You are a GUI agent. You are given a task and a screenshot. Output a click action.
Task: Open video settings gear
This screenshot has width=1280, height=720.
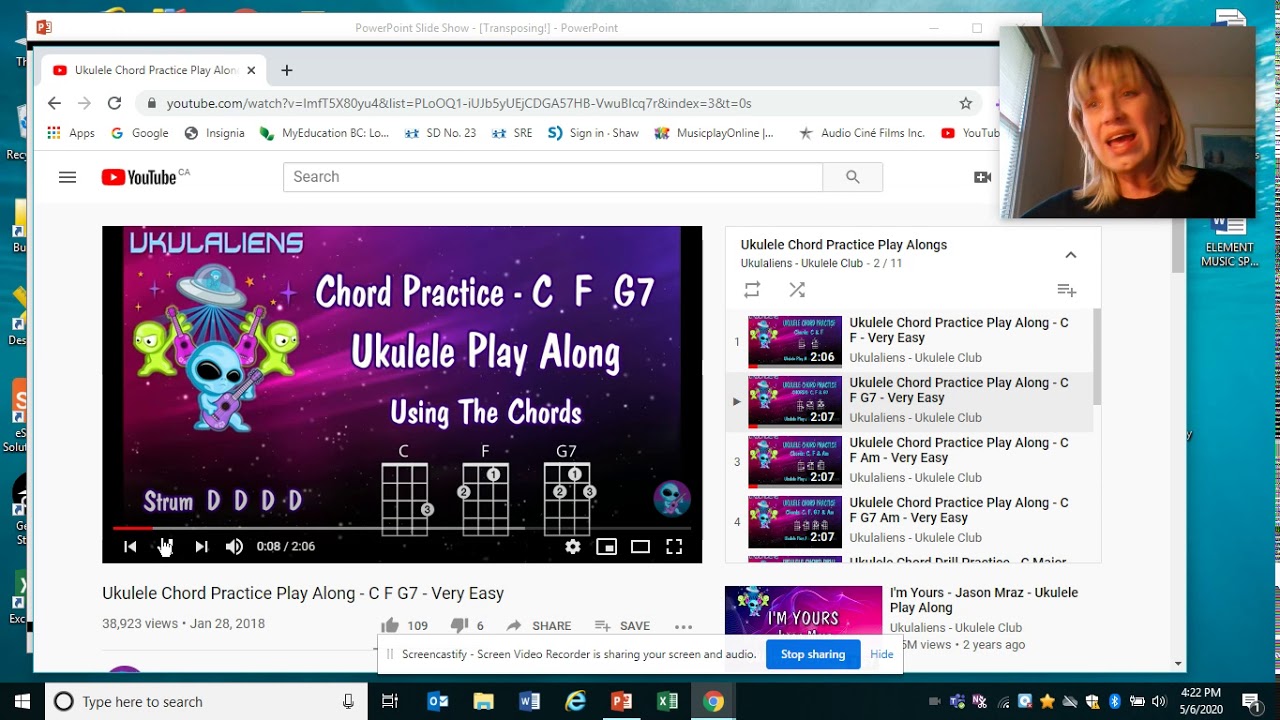573,546
